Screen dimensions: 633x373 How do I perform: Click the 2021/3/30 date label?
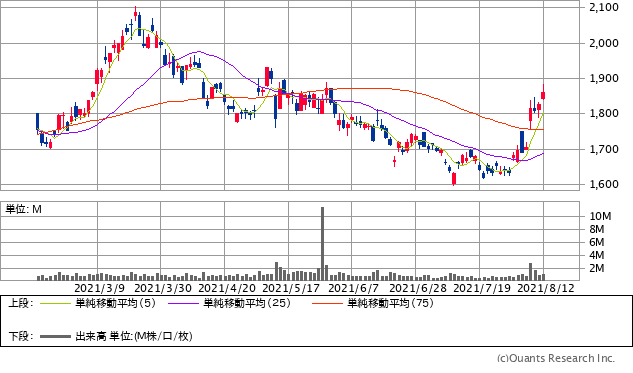coord(163,288)
